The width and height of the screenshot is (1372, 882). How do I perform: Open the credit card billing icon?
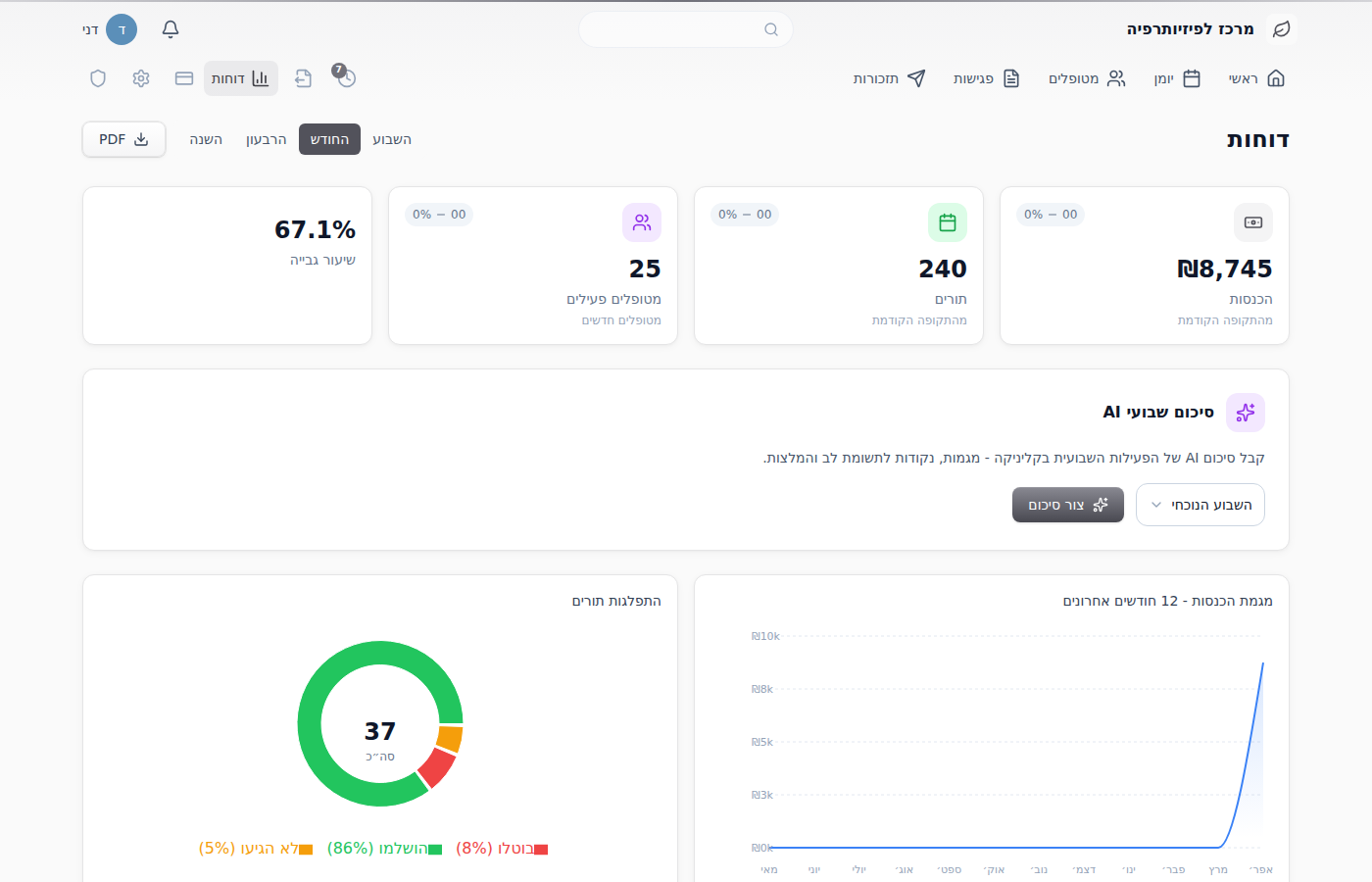coord(184,78)
